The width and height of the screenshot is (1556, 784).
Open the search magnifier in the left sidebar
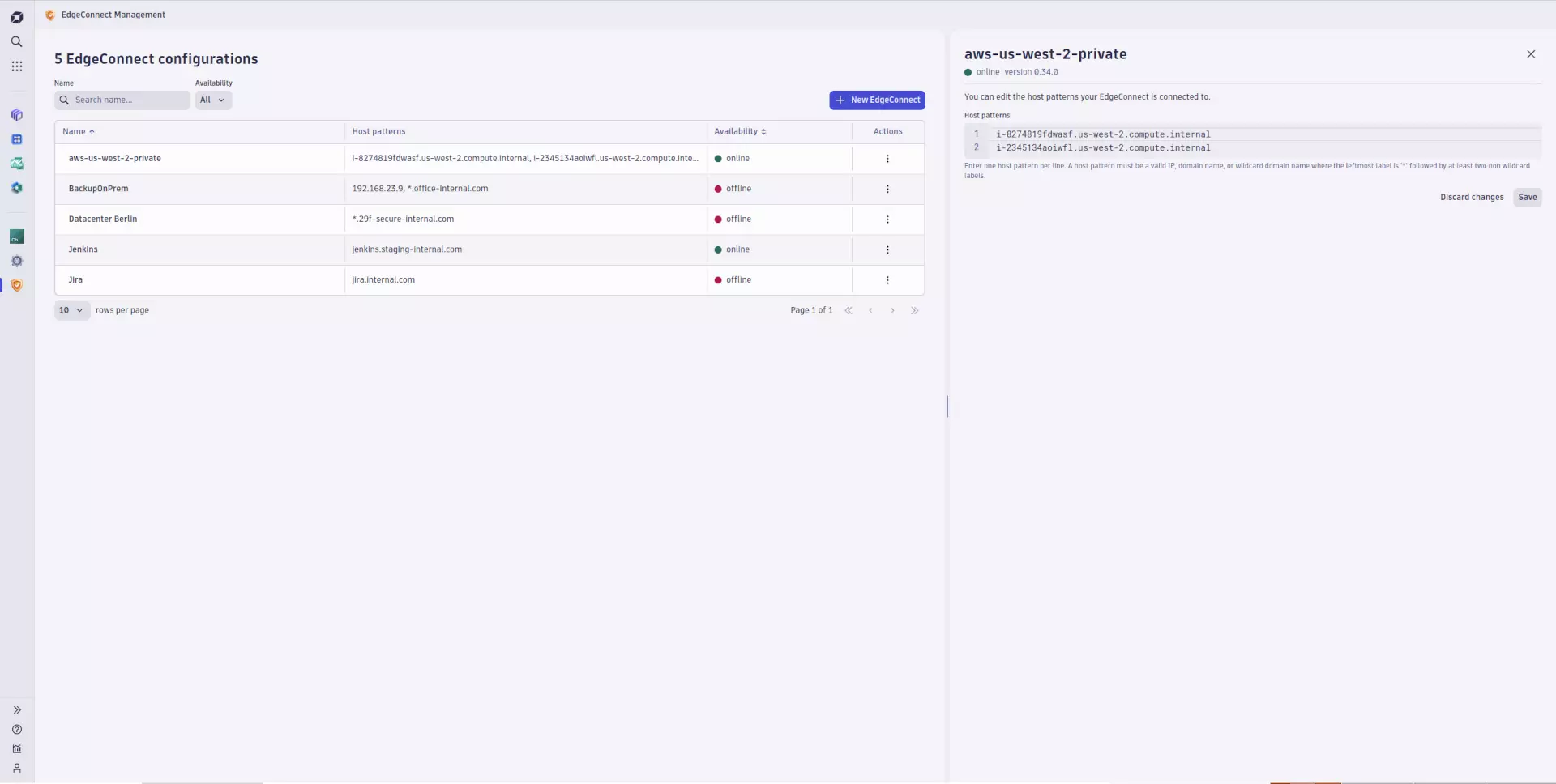pos(16,41)
